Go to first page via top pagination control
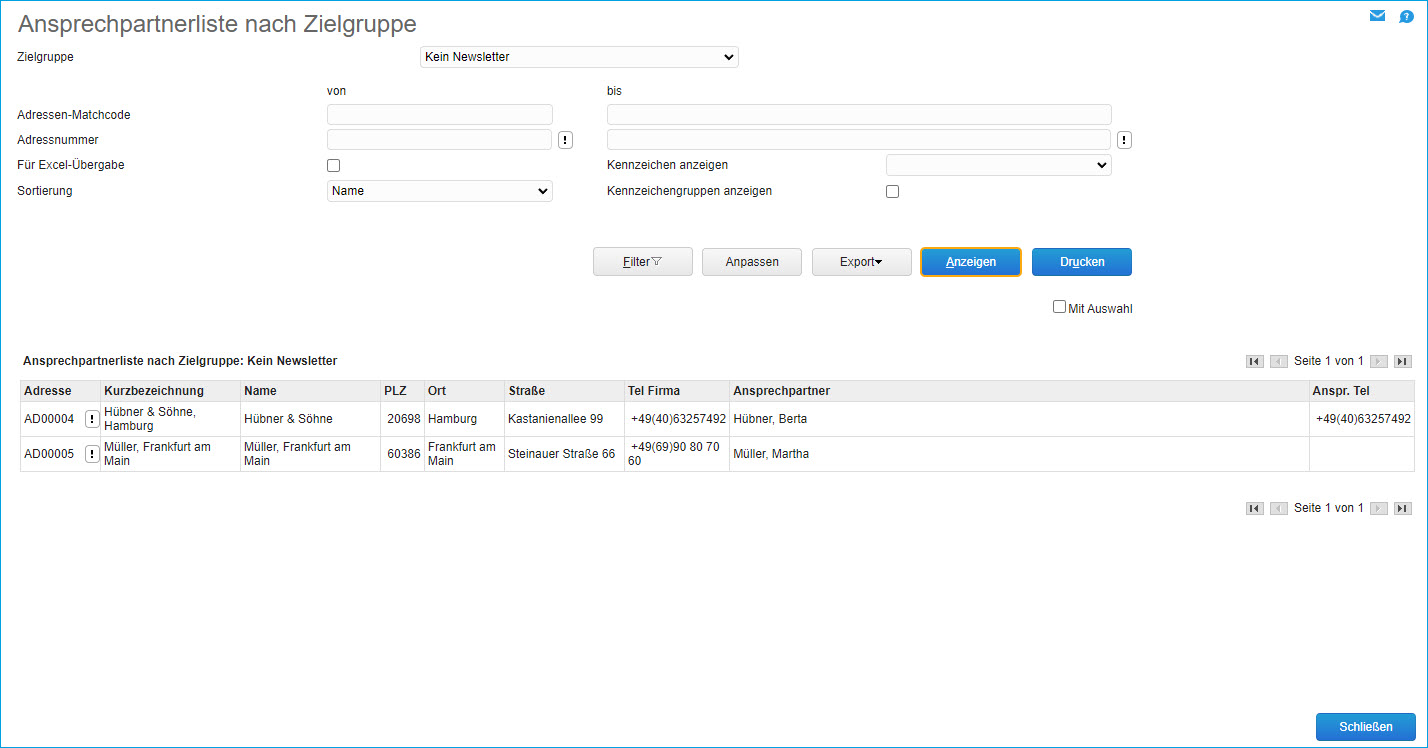Viewport: 1428px width, 748px height. click(x=1255, y=361)
